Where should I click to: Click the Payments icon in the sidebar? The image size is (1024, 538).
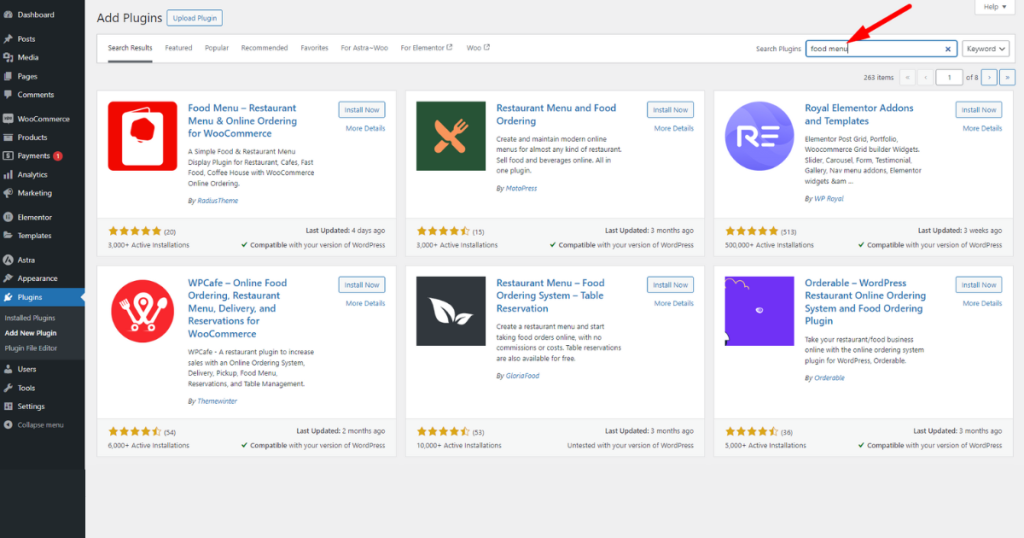(8, 156)
